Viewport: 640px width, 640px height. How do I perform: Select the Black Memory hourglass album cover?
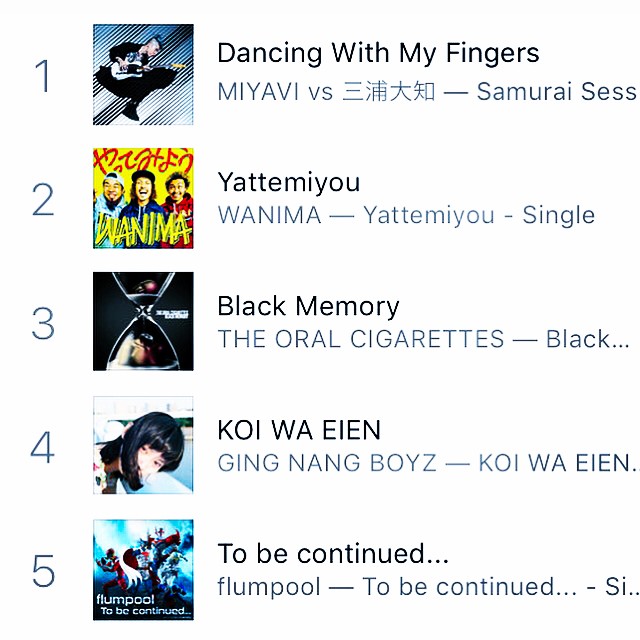pyautogui.click(x=143, y=321)
